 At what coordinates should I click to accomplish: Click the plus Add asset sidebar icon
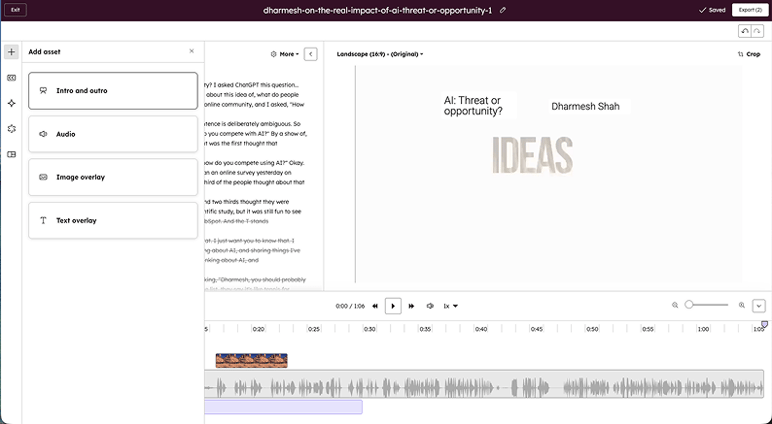coord(11,52)
